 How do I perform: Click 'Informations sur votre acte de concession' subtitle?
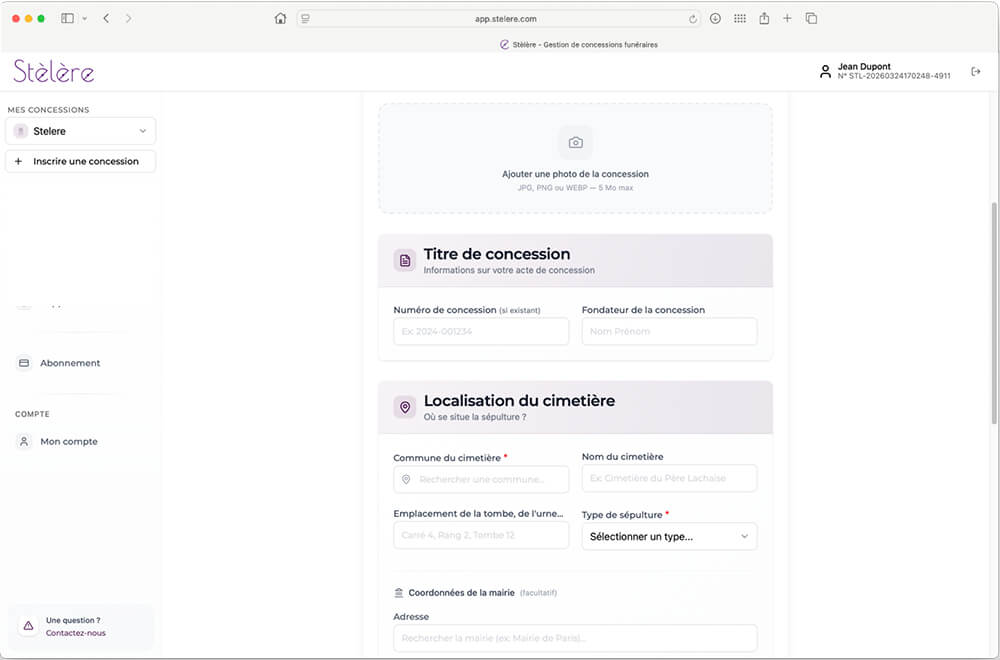click(x=509, y=270)
